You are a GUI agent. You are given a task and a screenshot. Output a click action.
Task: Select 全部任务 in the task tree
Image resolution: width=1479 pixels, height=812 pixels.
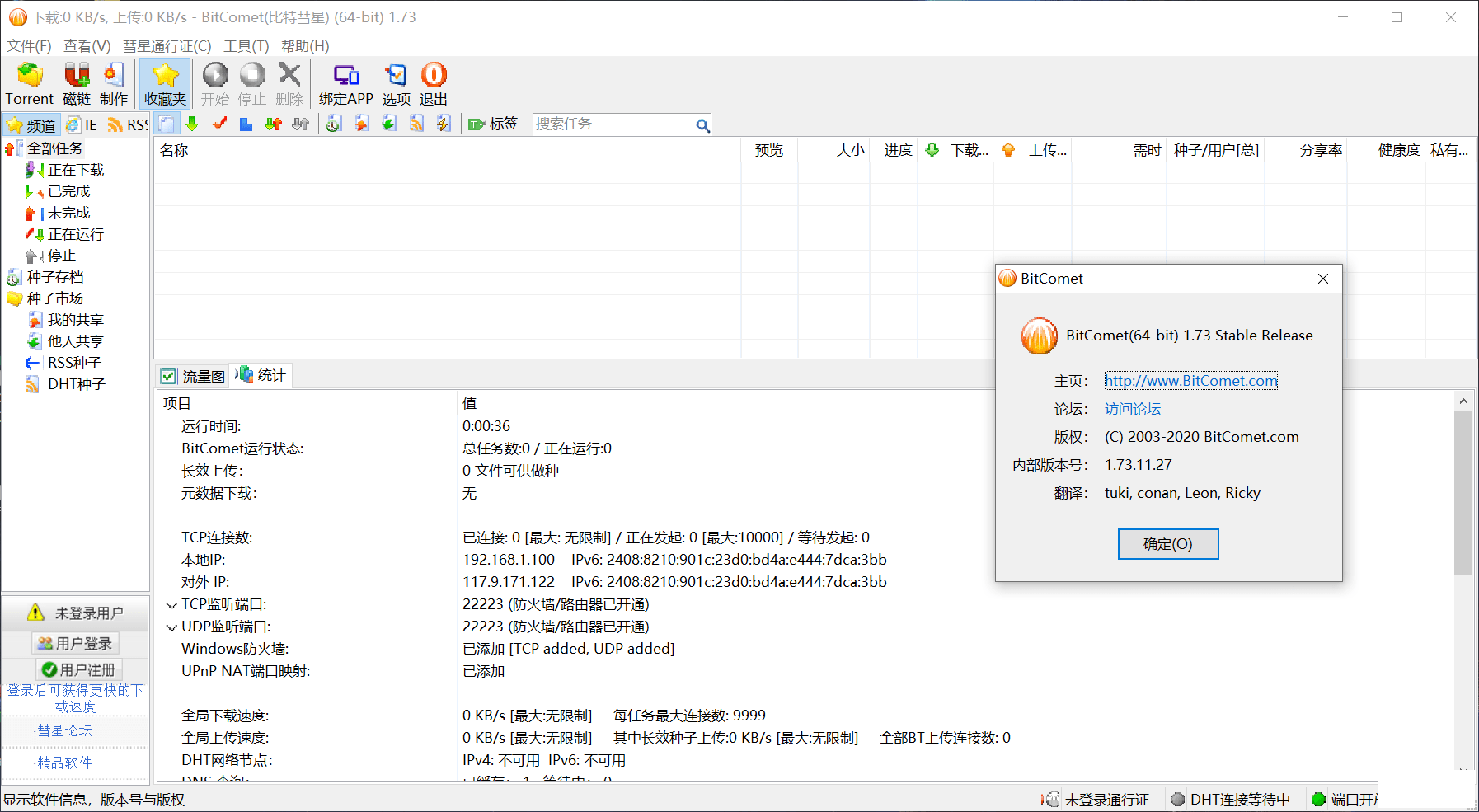pos(54,148)
